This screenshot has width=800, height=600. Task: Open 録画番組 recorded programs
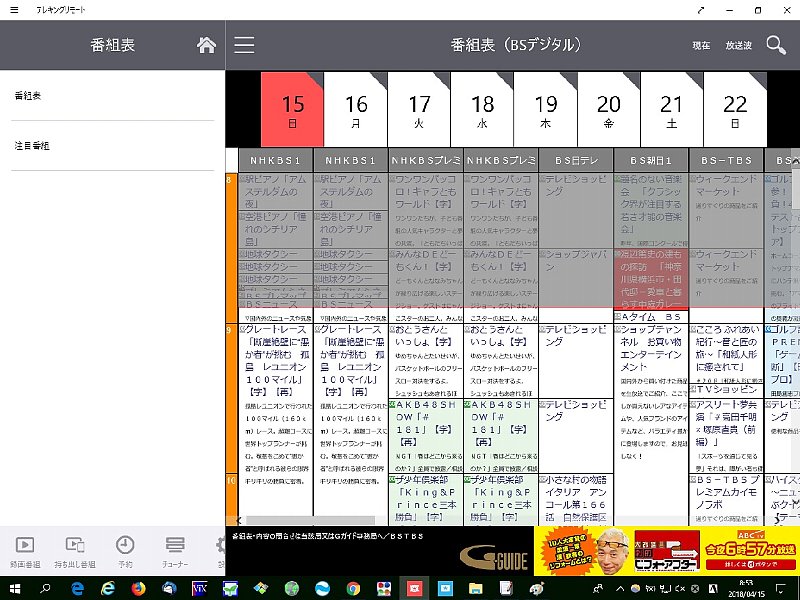coord(25,552)
